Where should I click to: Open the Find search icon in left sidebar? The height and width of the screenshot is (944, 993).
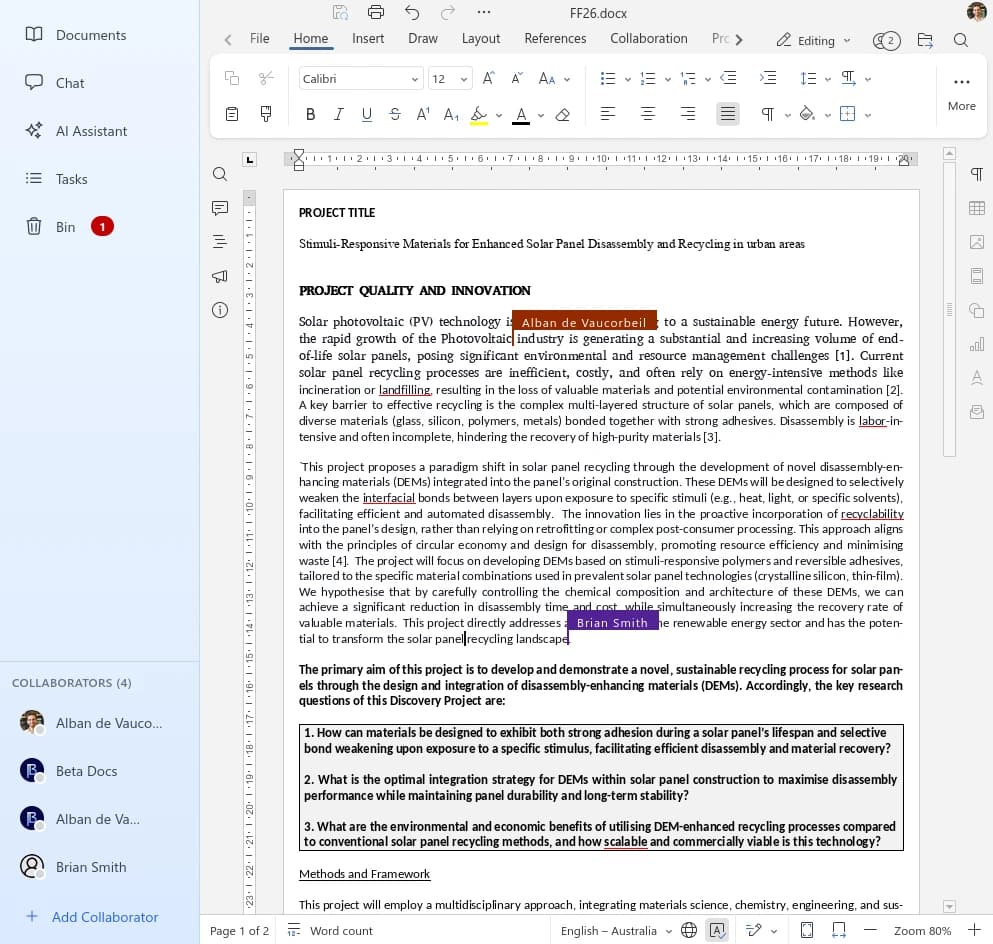(x=219, y=174)
